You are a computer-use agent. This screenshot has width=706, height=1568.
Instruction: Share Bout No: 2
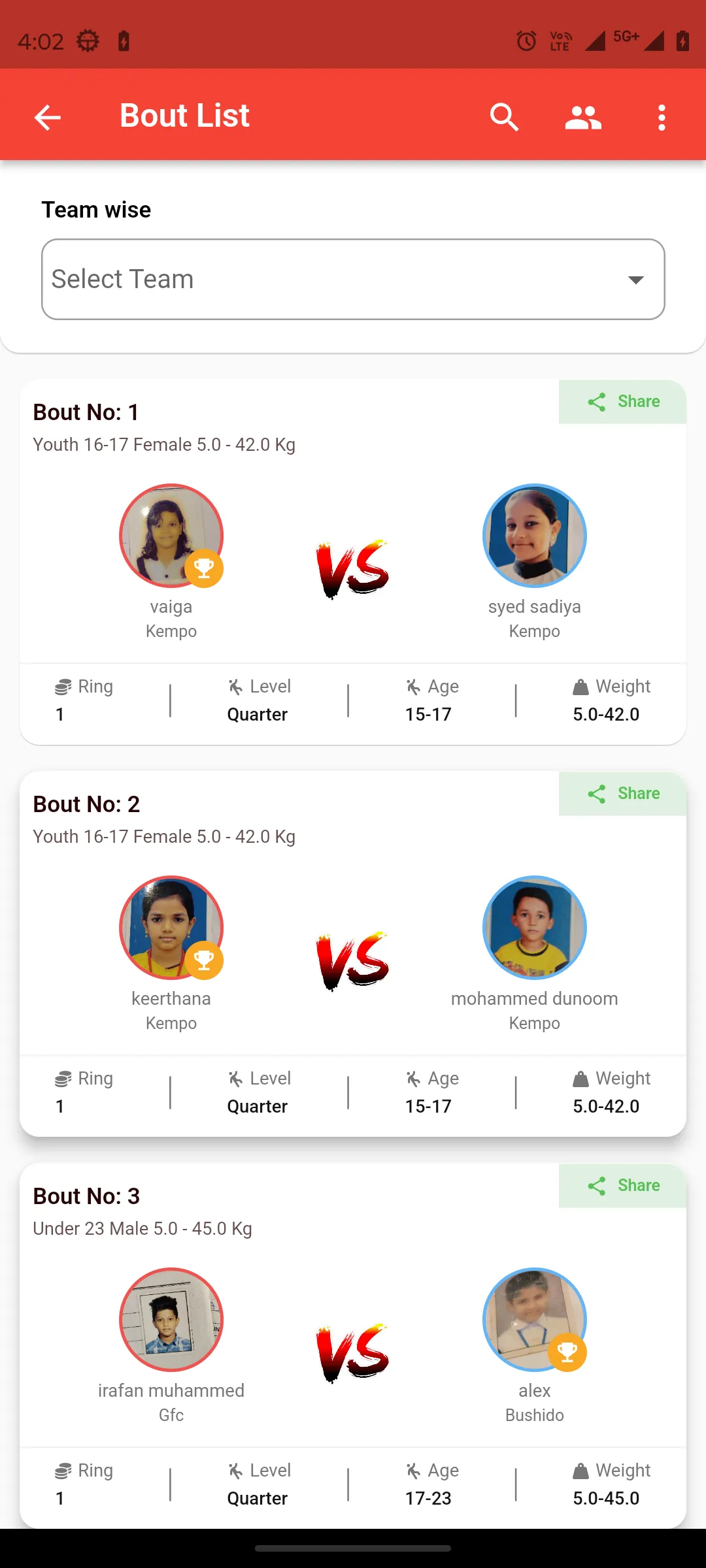click(622, 793)
